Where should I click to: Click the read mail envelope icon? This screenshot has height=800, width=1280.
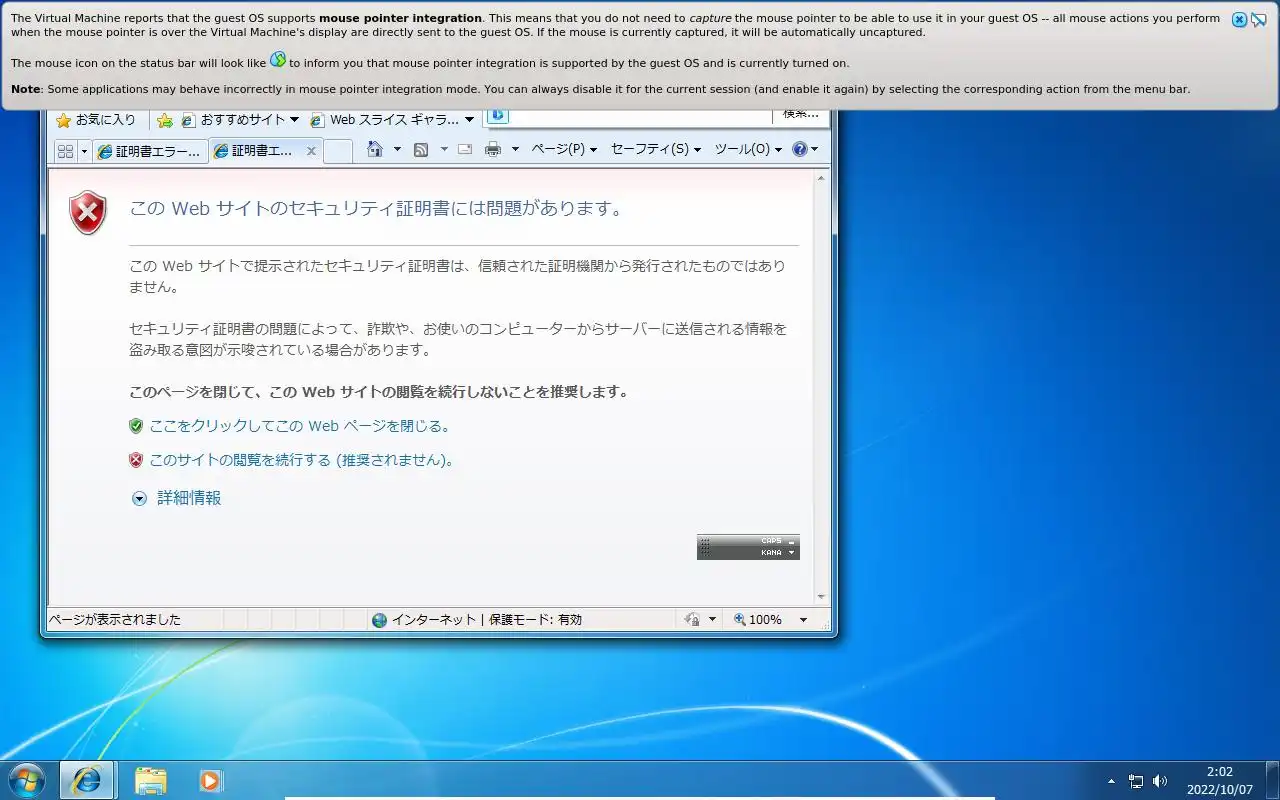point(465,149)
